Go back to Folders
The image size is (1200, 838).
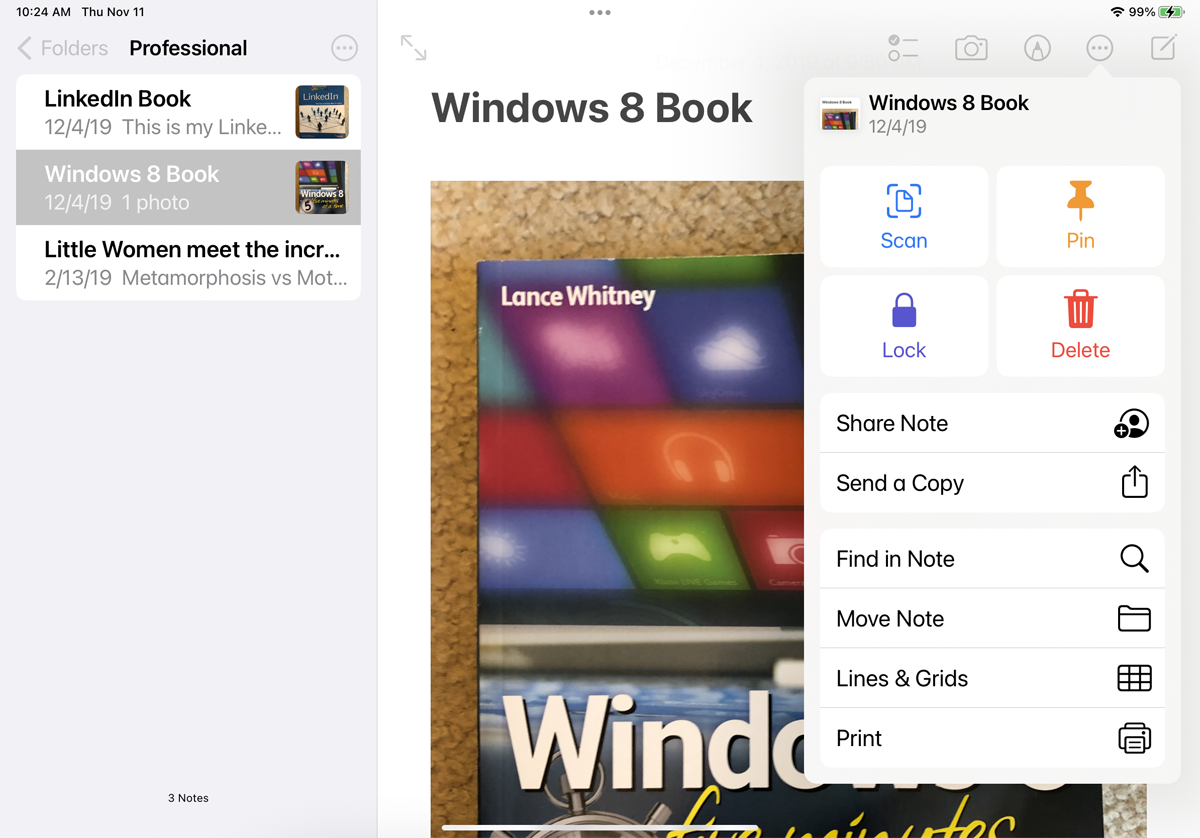click(x=62, y=48)
